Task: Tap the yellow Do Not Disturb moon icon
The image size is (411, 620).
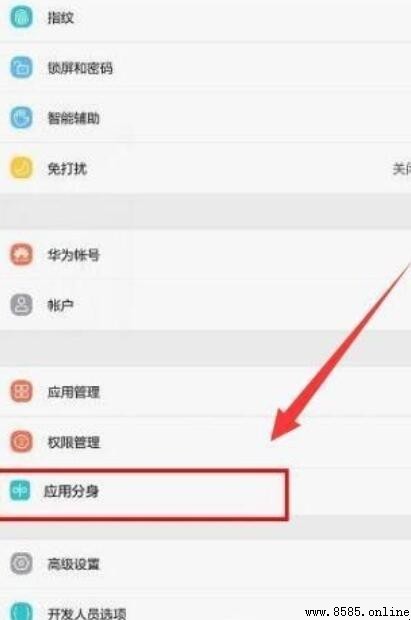Action: [x=21, y=168]
